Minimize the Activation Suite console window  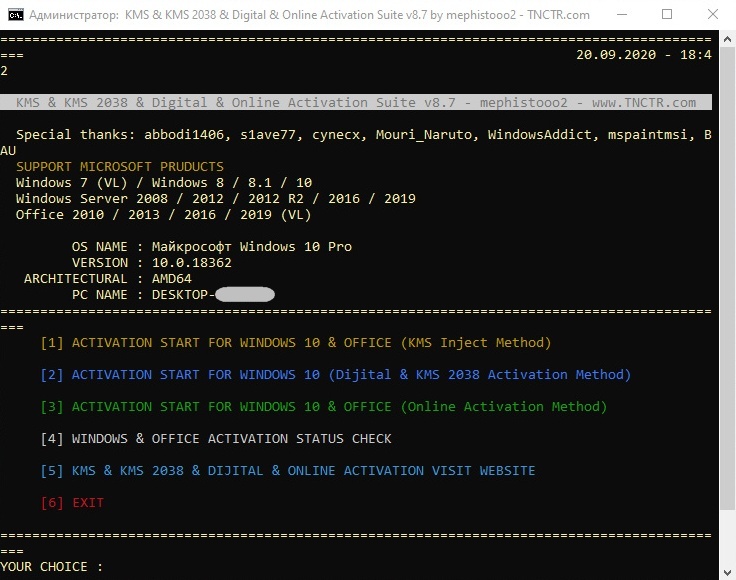point(622,15)
